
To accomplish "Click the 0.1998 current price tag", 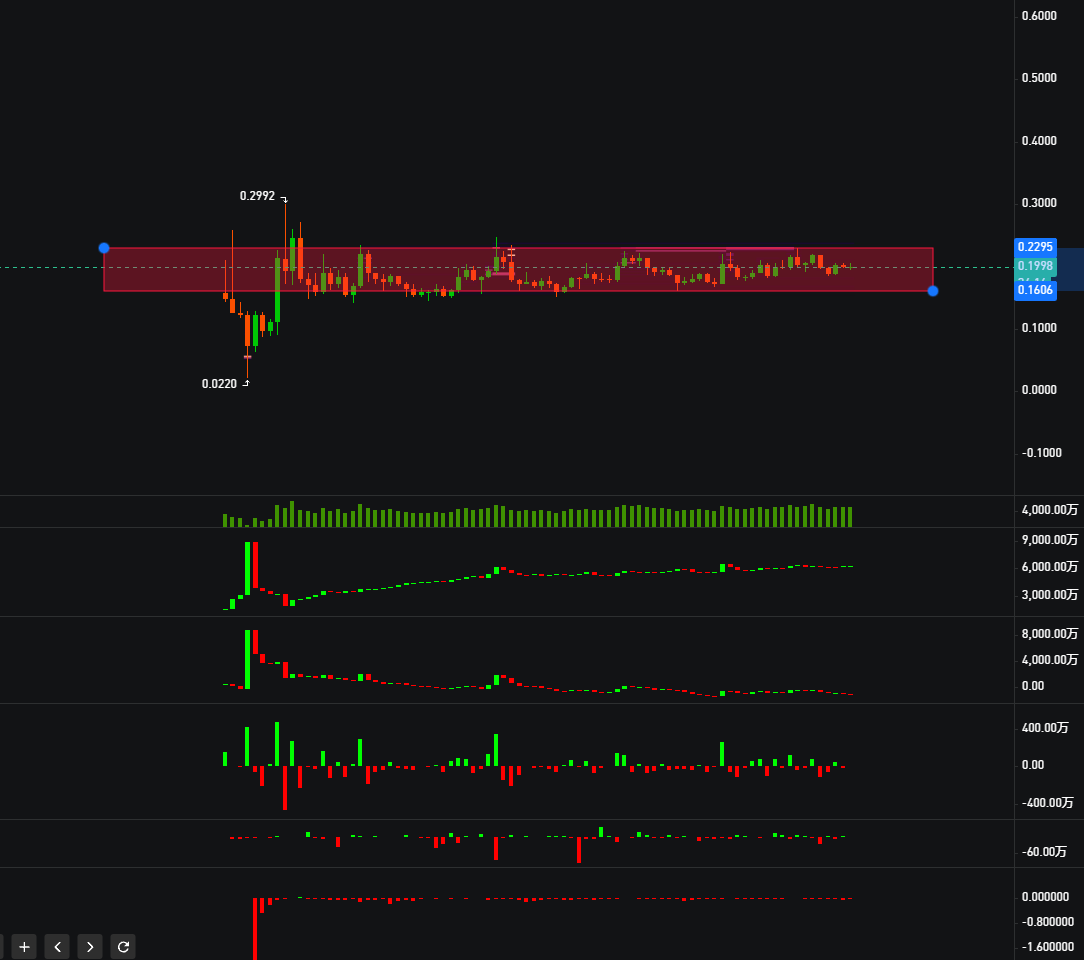I will [1035, 266].
